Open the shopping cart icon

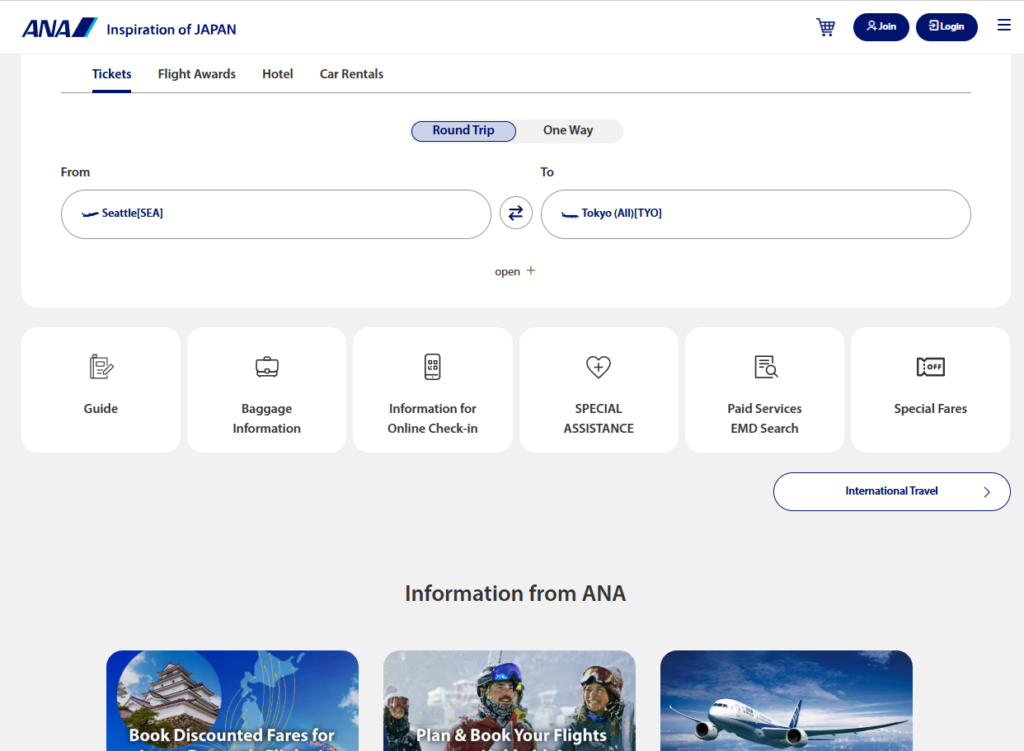pyautogui.click(x=825, y=27)
